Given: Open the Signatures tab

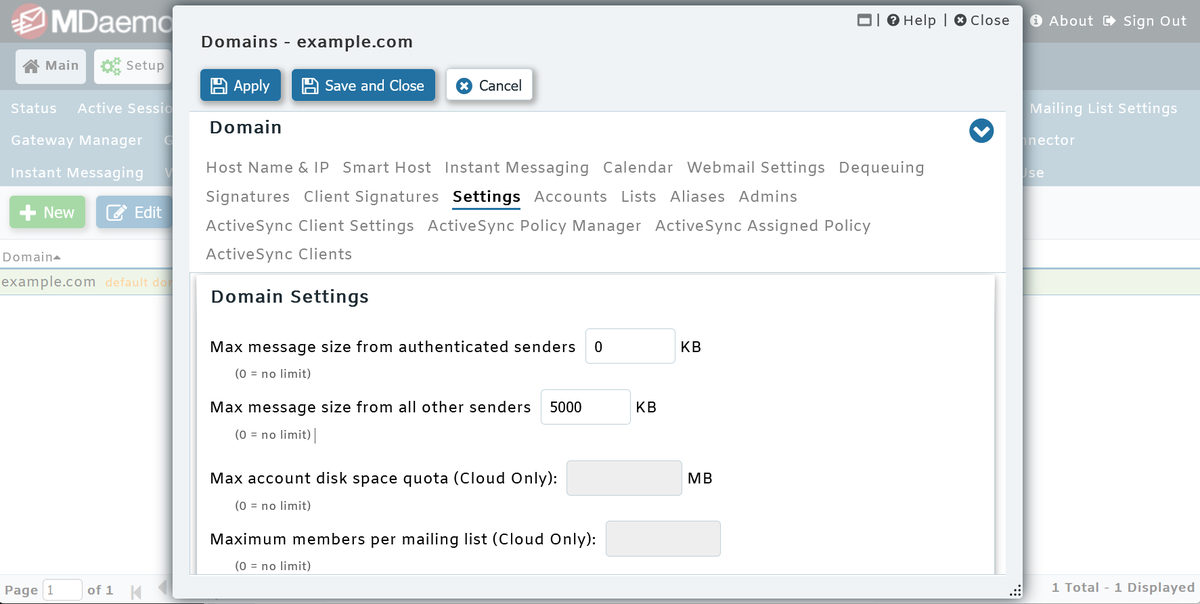Looking at the screenshot, I should pyautogui.click(x=248, y=196).
